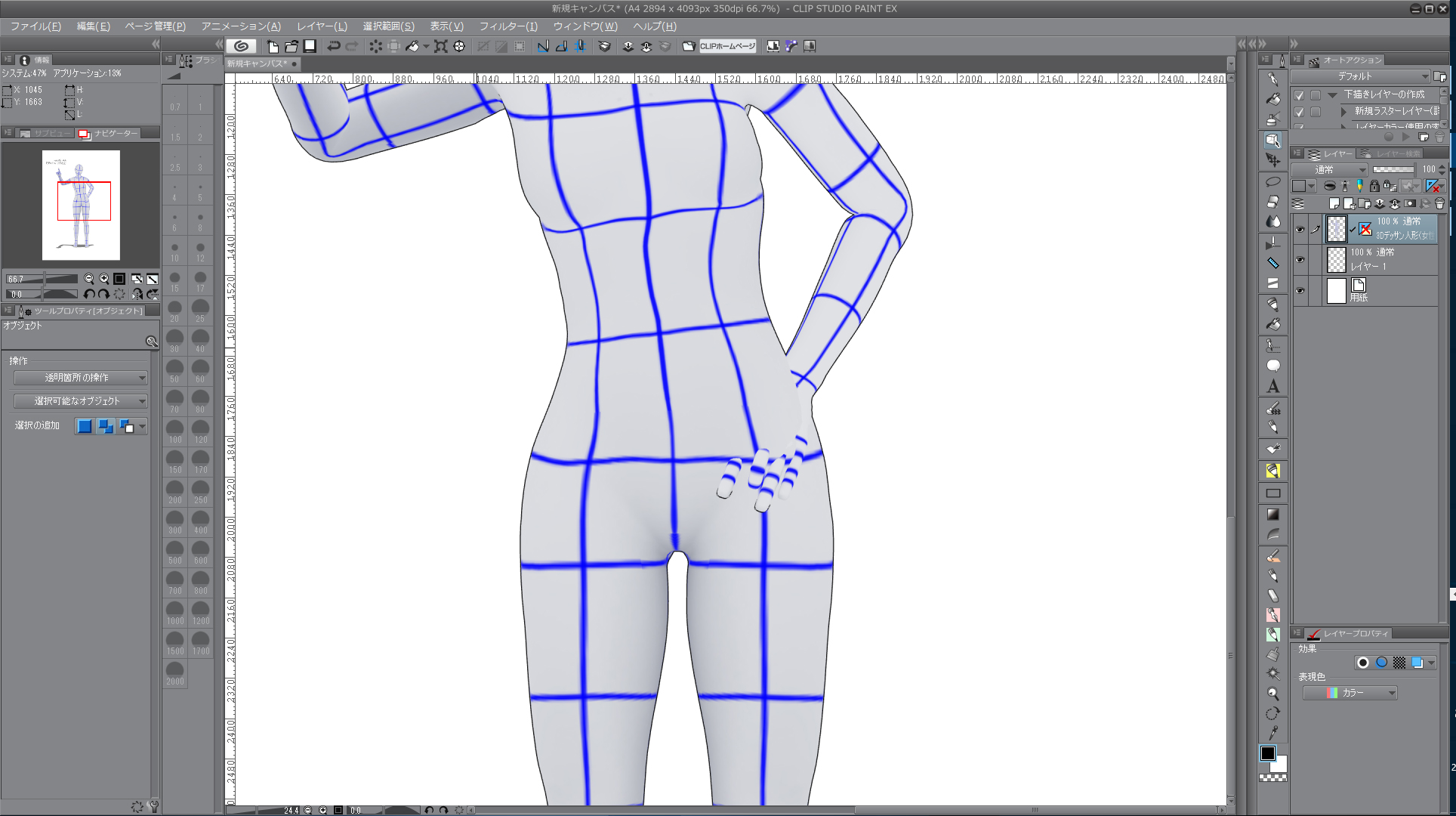This screenshot has width=1456, height=816.
Task: Click the New Raster Layer icon
Action: pos(1334,203)
